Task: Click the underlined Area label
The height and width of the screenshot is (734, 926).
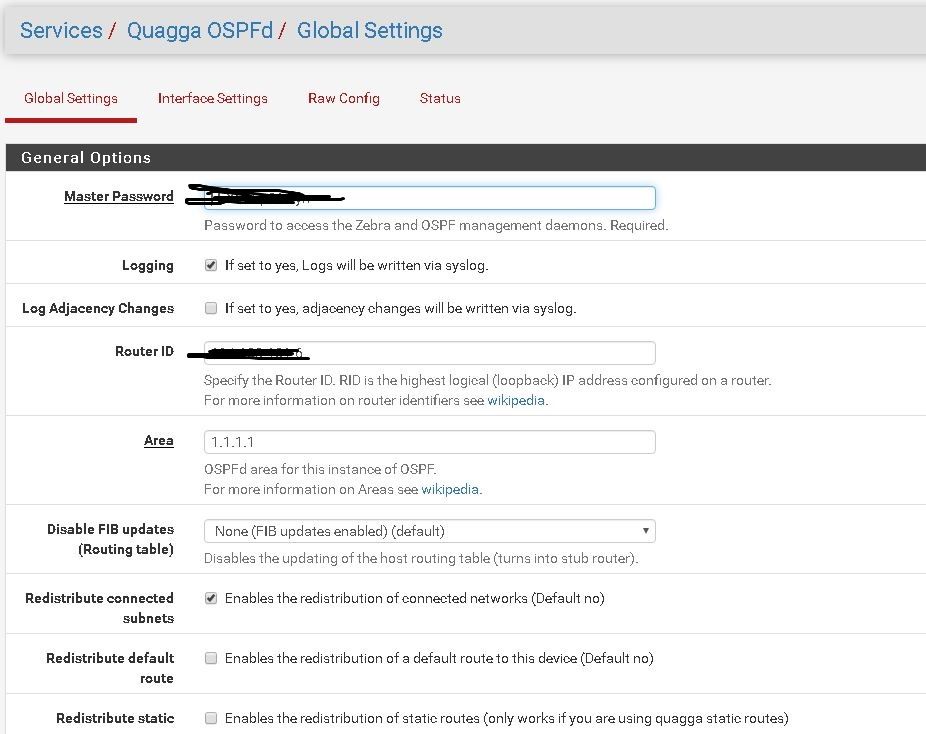Action: 159,441
